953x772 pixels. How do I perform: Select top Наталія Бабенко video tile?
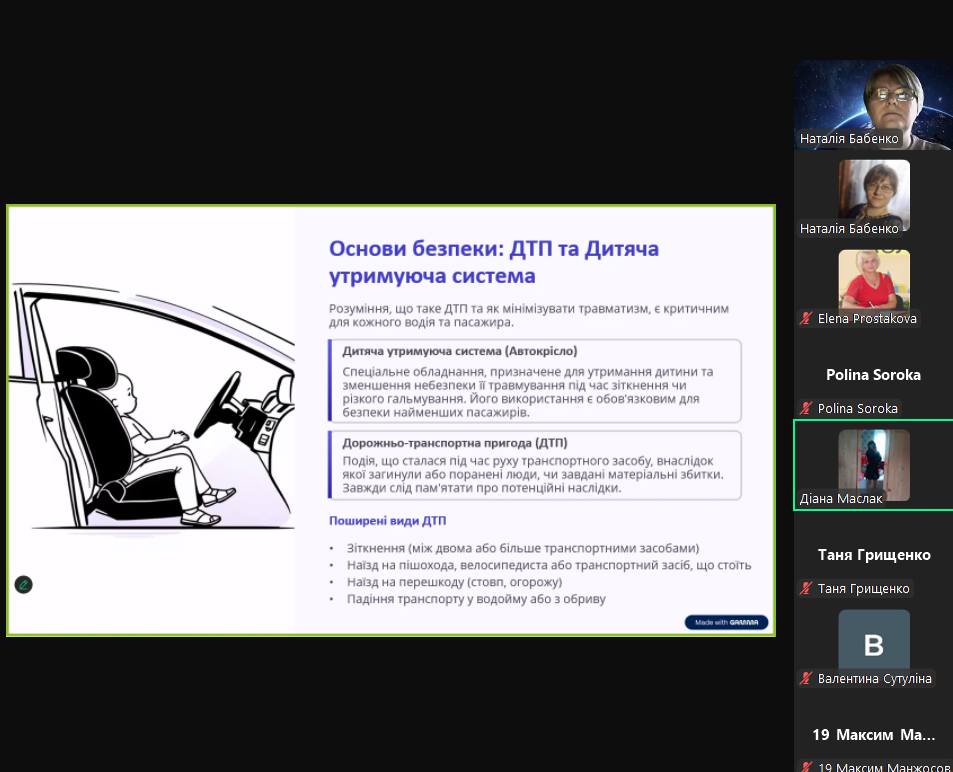click(873, 105)
